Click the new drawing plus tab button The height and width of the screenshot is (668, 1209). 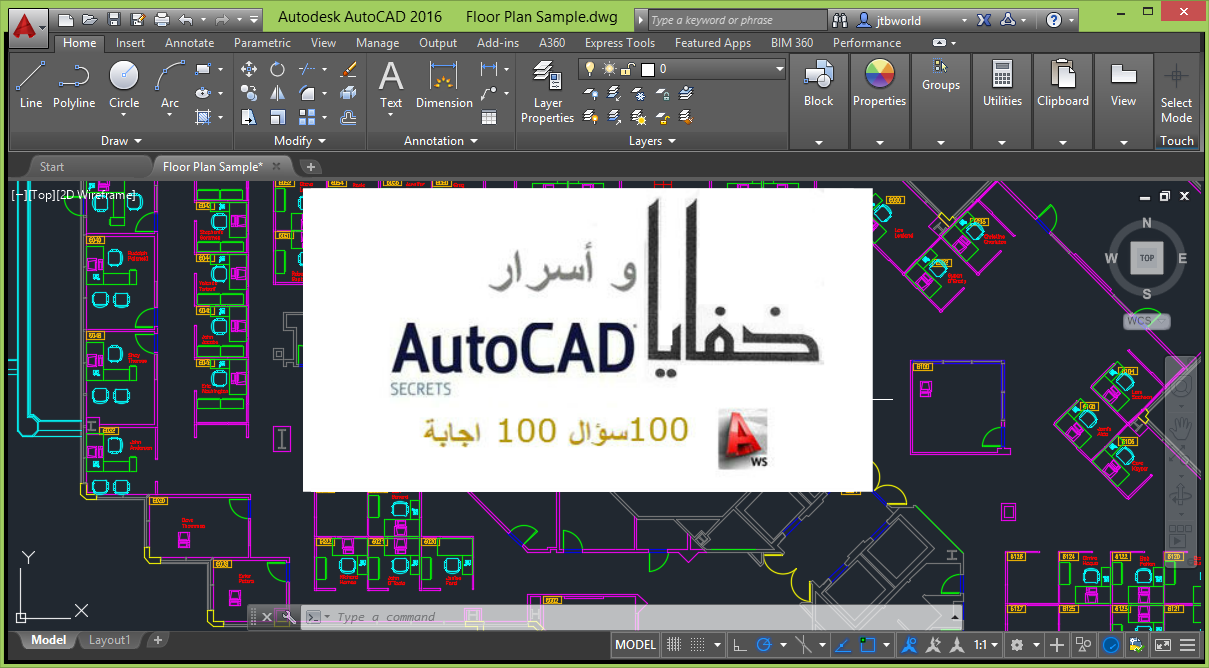coord(311,167)
